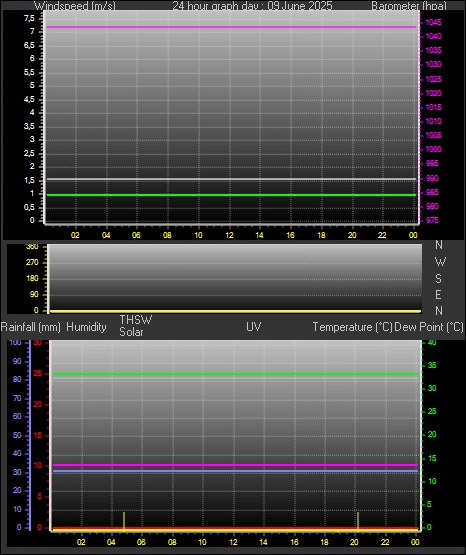Select the green line in the windspeed chart
The height and width of the screenshot is (555, 466).
click(231, 195)
